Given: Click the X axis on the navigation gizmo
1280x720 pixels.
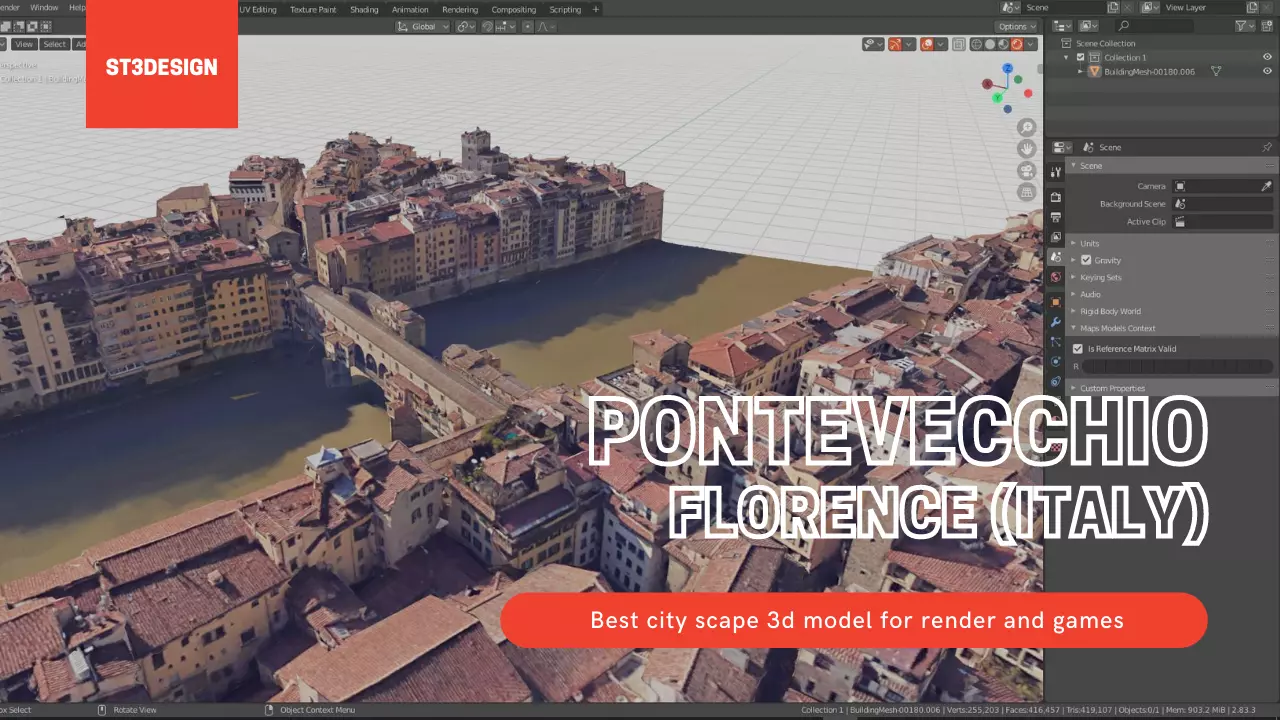Looking at the screenshot, I should [987, 84].
